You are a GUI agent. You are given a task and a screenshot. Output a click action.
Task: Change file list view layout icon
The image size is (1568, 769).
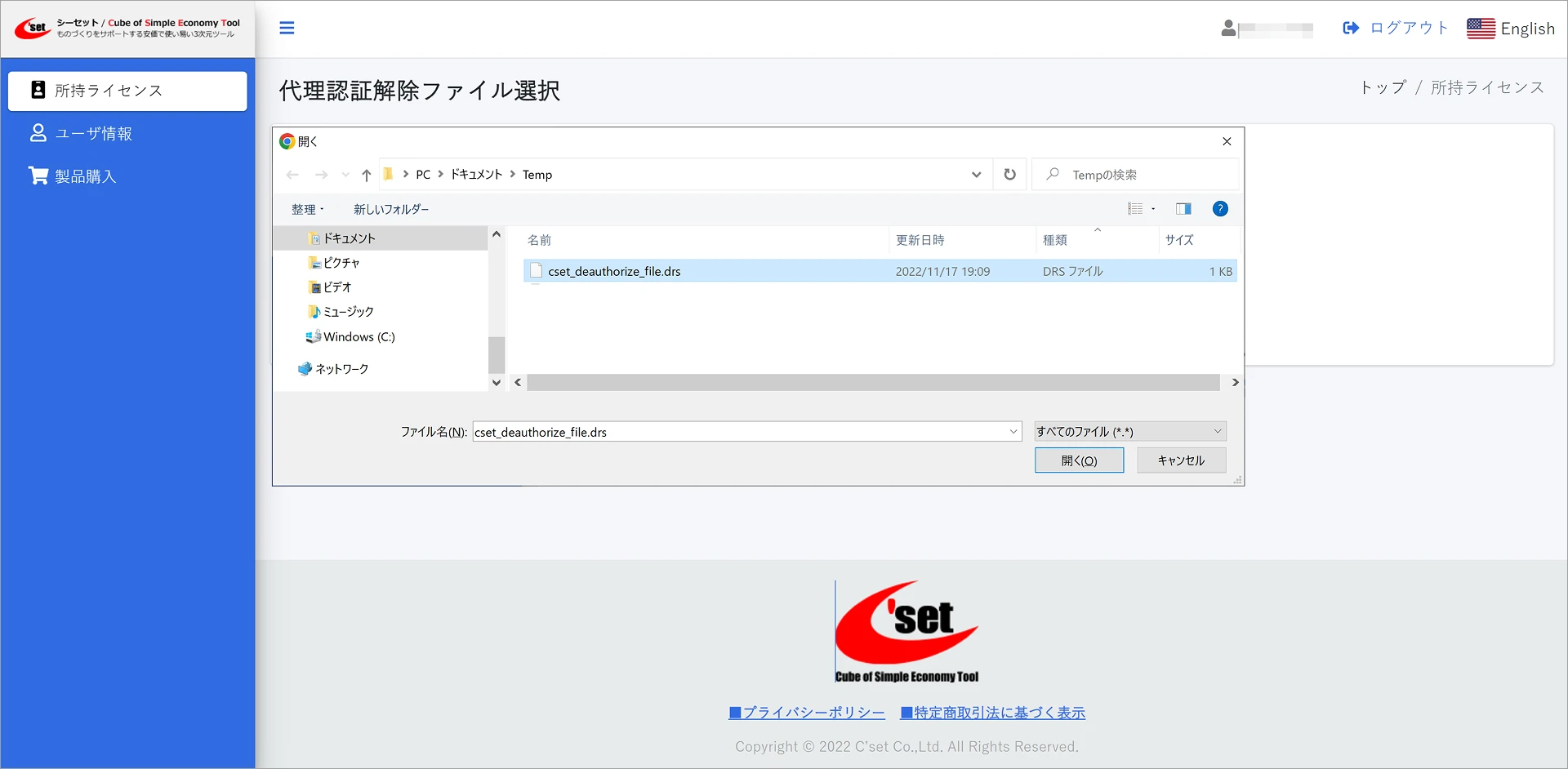pyautogui.click(x=1135, y=209)
